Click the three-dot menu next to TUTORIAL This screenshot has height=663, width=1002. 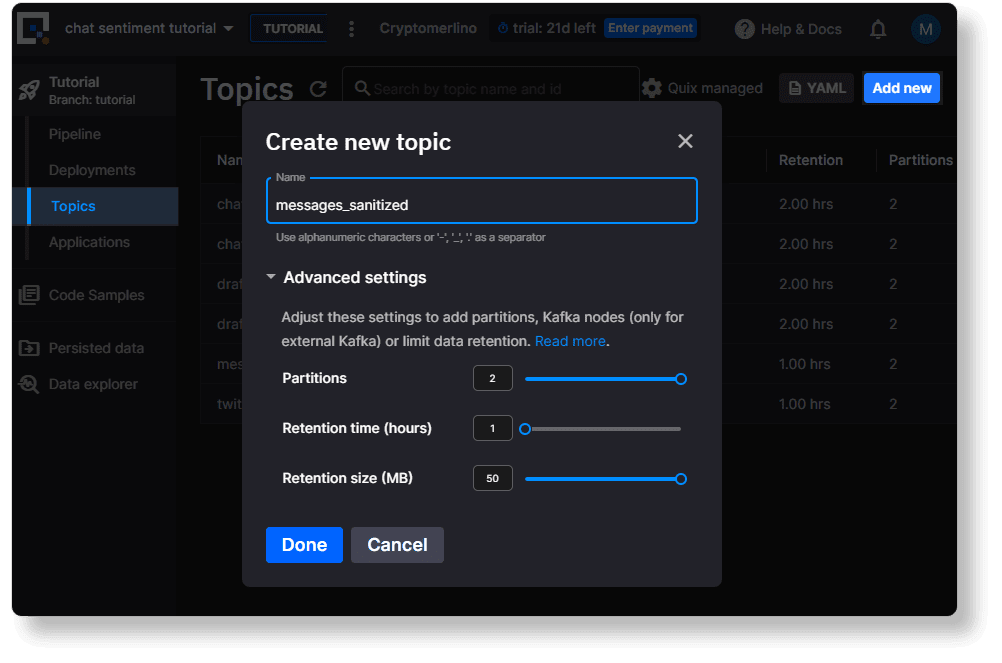(x=351, y=29)
